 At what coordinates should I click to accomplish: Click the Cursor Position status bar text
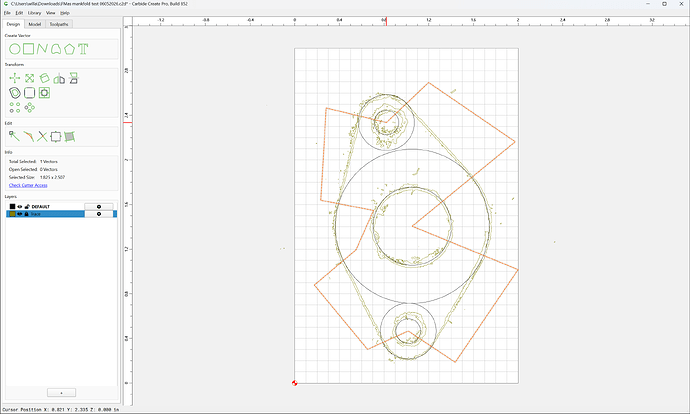point(61,410)
